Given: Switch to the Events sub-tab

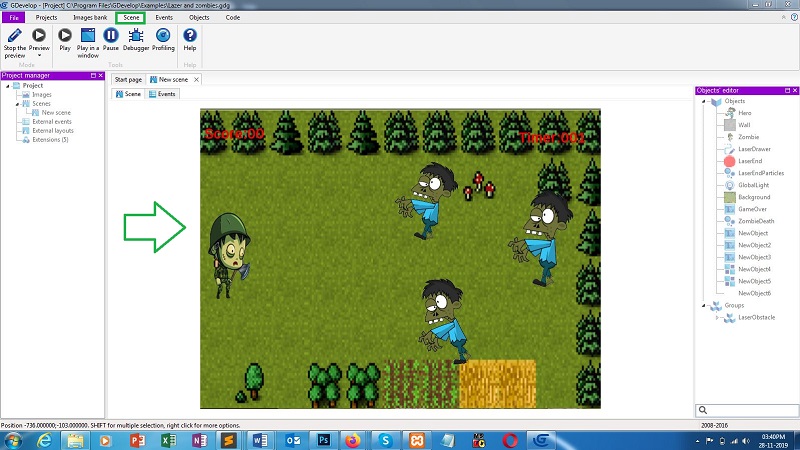Looking at the screenshot, I should click(x=162, y=94).
